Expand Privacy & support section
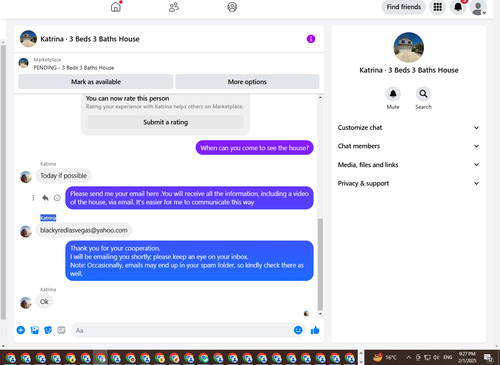Screen dimensions: 500x365 click(x=409, y=183)
